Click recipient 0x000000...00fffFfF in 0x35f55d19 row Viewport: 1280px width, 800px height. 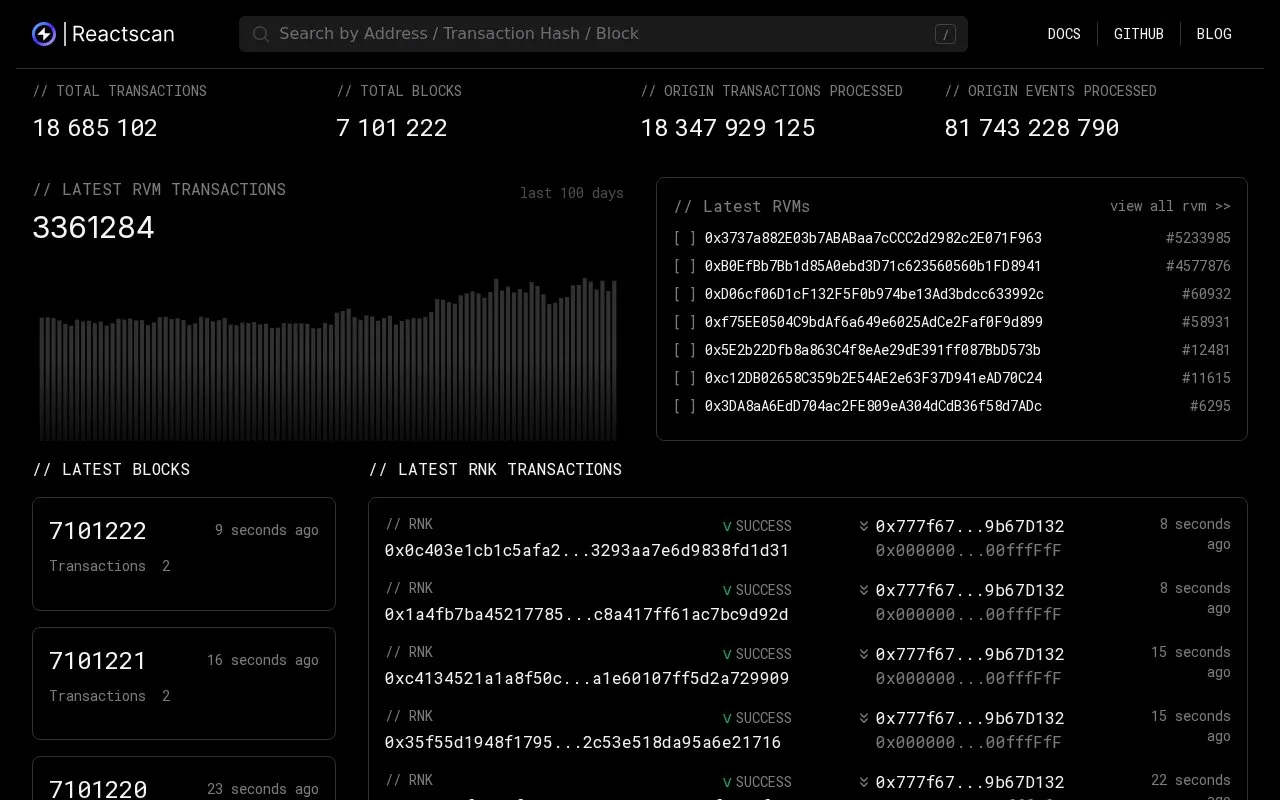point(968,742)
